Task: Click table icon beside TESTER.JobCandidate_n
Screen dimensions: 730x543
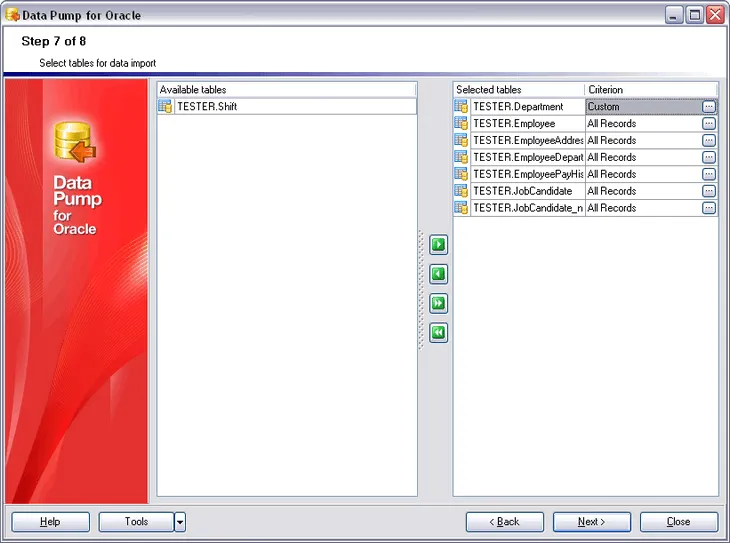Action: (x=461, y=208)
